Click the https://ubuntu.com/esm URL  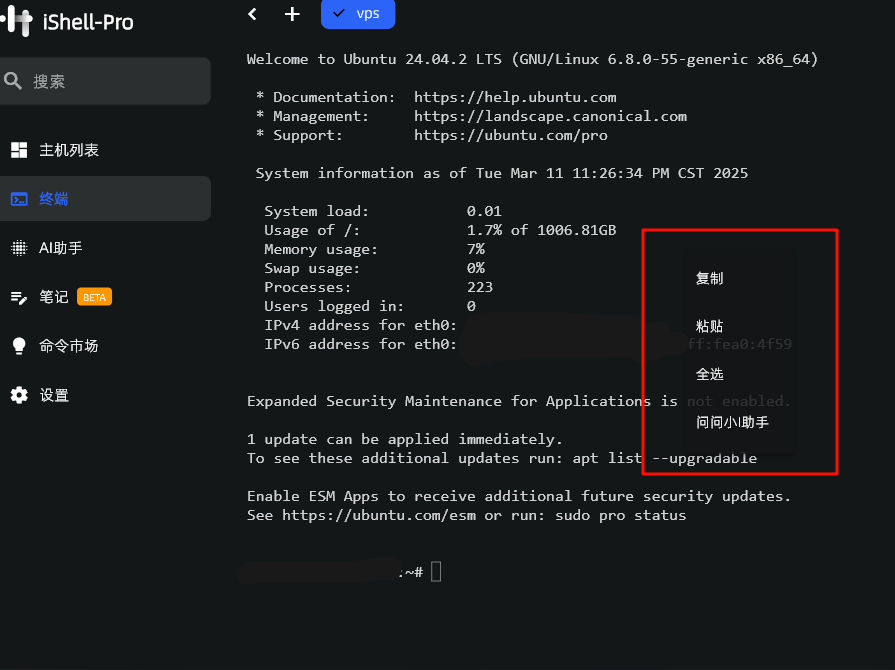379,515
